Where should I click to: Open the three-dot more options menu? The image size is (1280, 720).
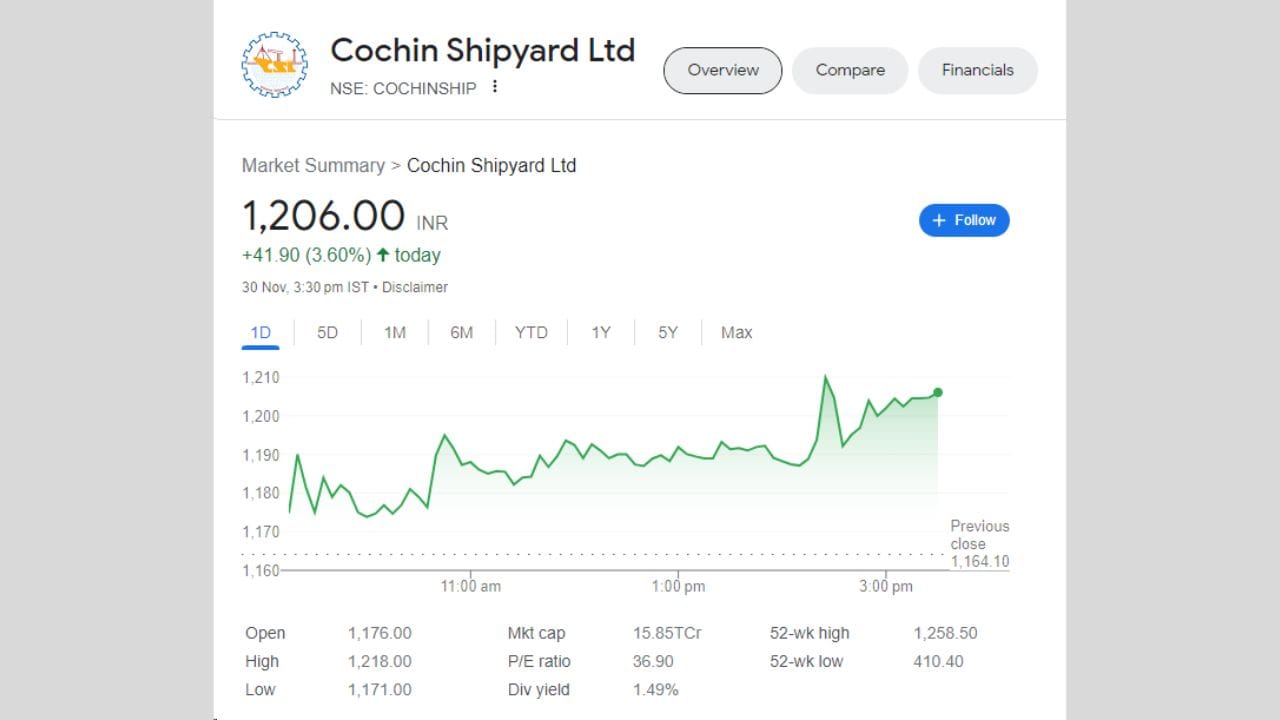pos(494,87)
